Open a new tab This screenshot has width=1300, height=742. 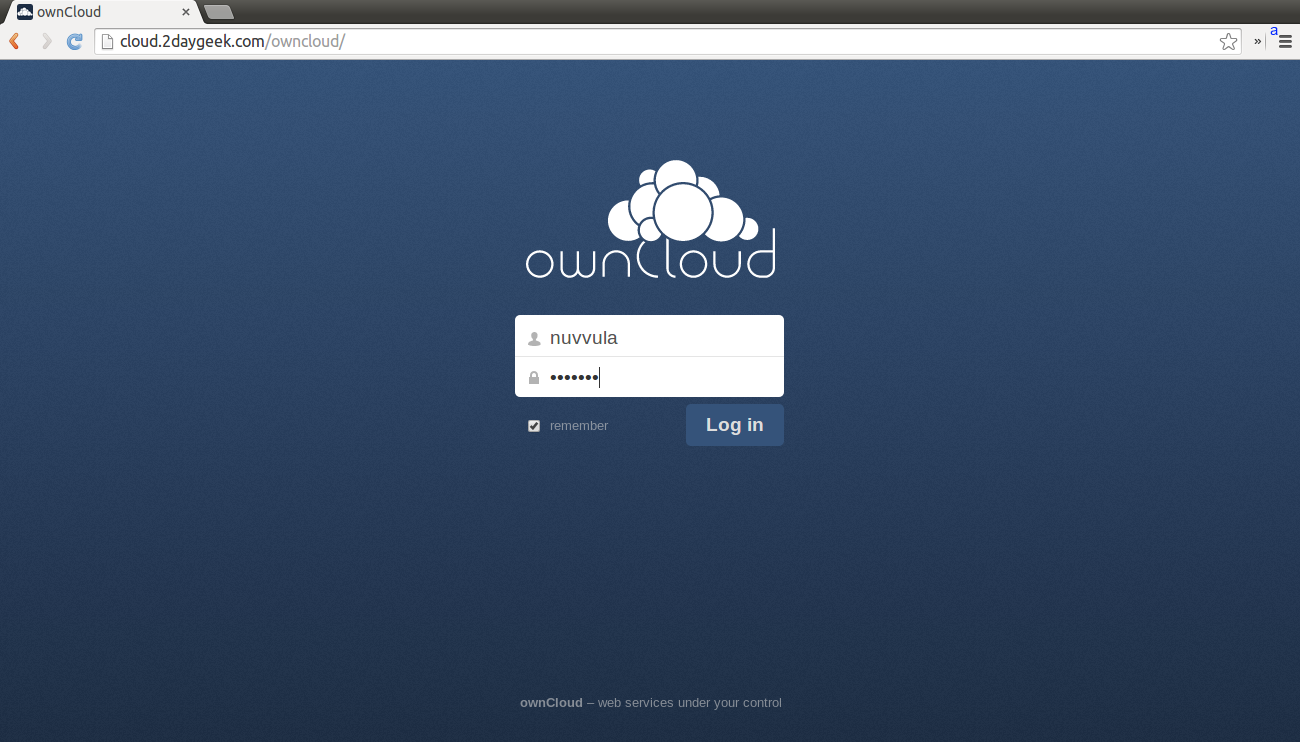219,12
